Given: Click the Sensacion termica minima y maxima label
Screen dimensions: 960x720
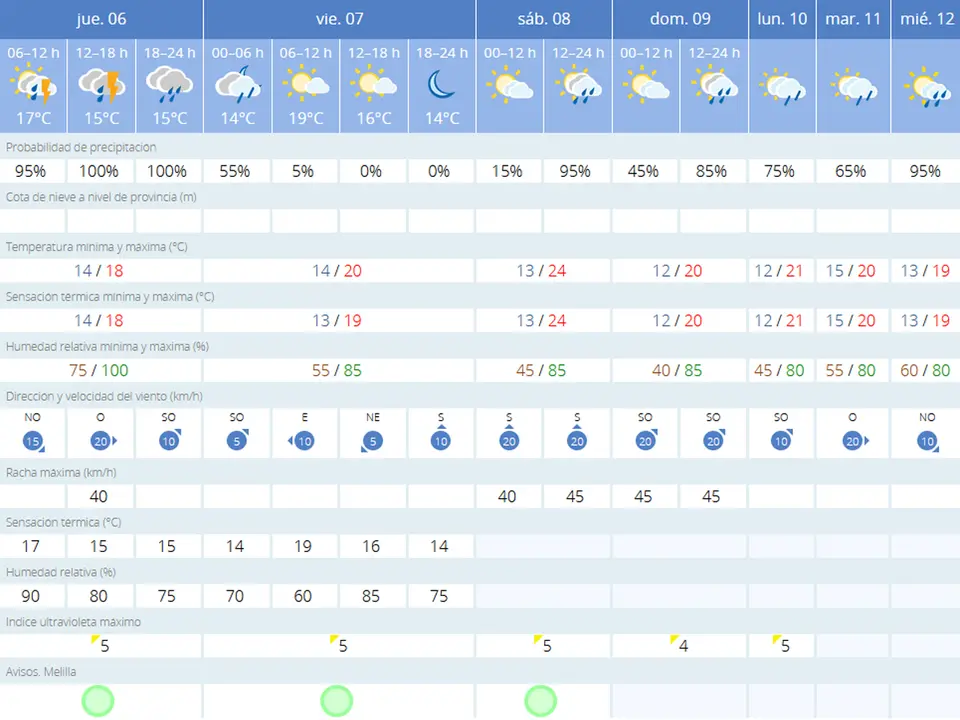Looking at the screenshot, I should (x=110, y=296).
